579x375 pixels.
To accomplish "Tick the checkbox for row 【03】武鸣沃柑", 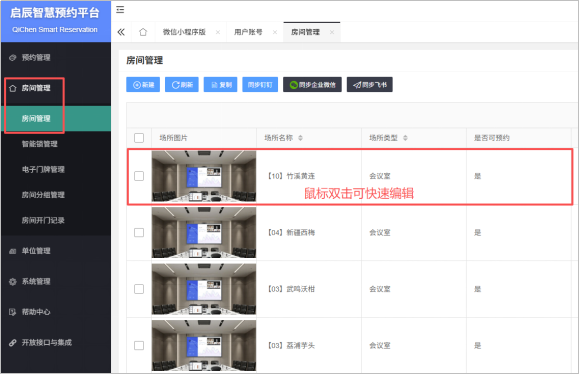I will pos(139,289).
